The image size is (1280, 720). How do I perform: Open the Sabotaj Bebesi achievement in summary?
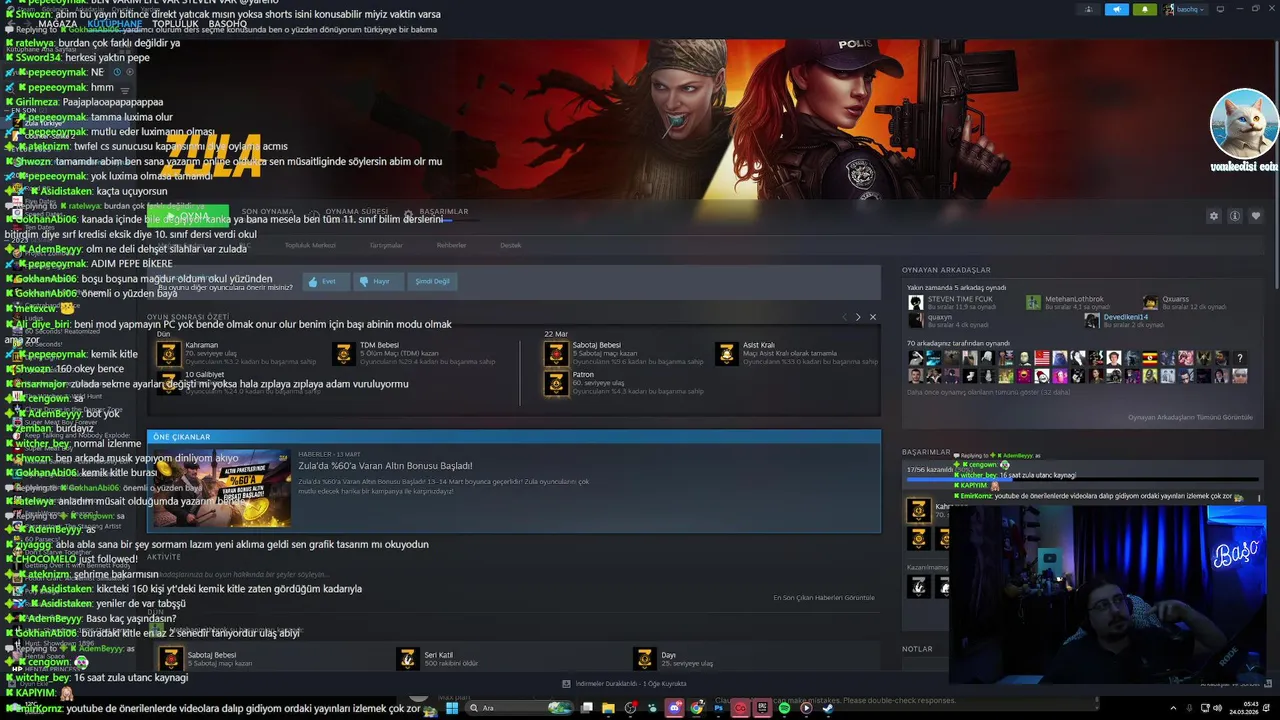[556, 353]
